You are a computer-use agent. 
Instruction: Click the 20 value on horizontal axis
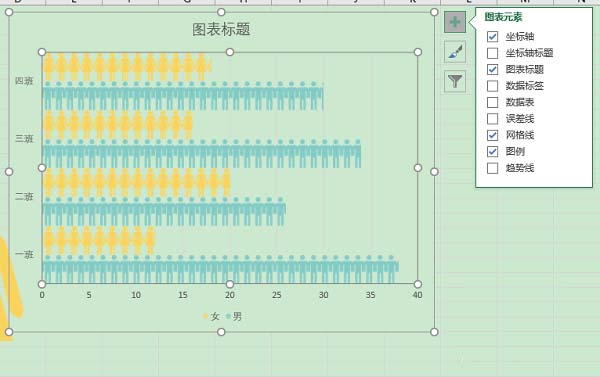[230, 295]
